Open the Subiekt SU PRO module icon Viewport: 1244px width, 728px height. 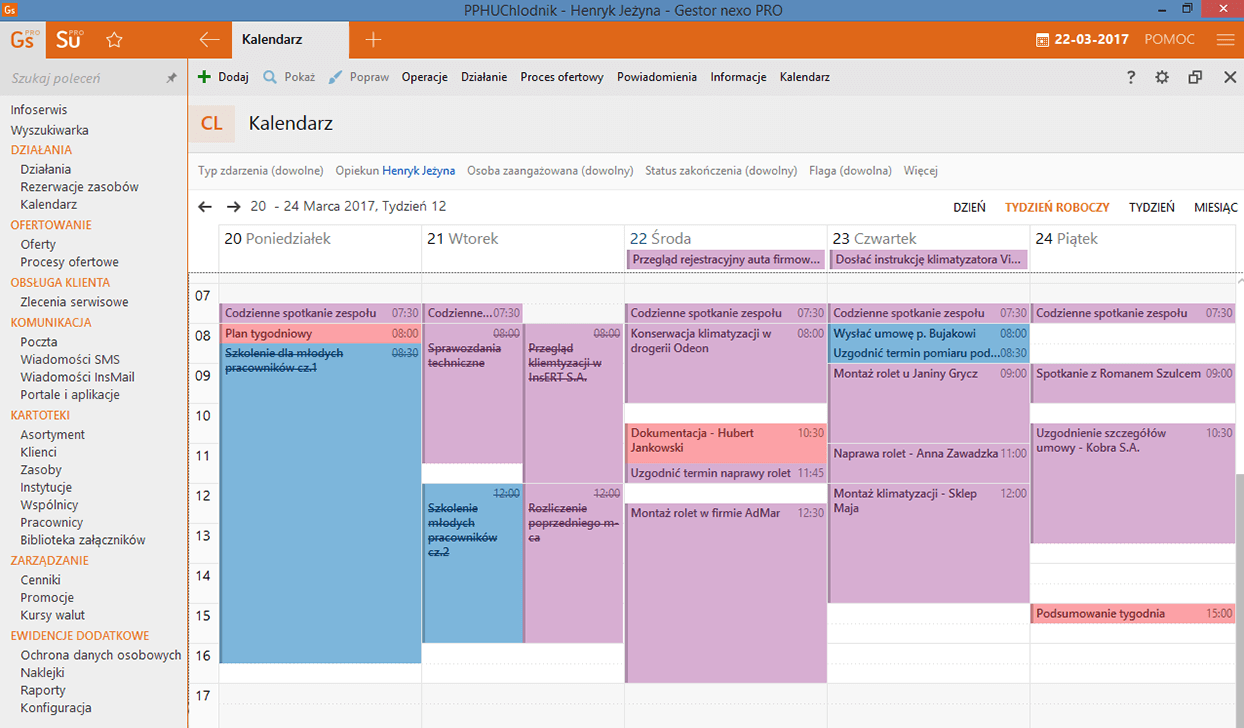click(x=69, y=40)
